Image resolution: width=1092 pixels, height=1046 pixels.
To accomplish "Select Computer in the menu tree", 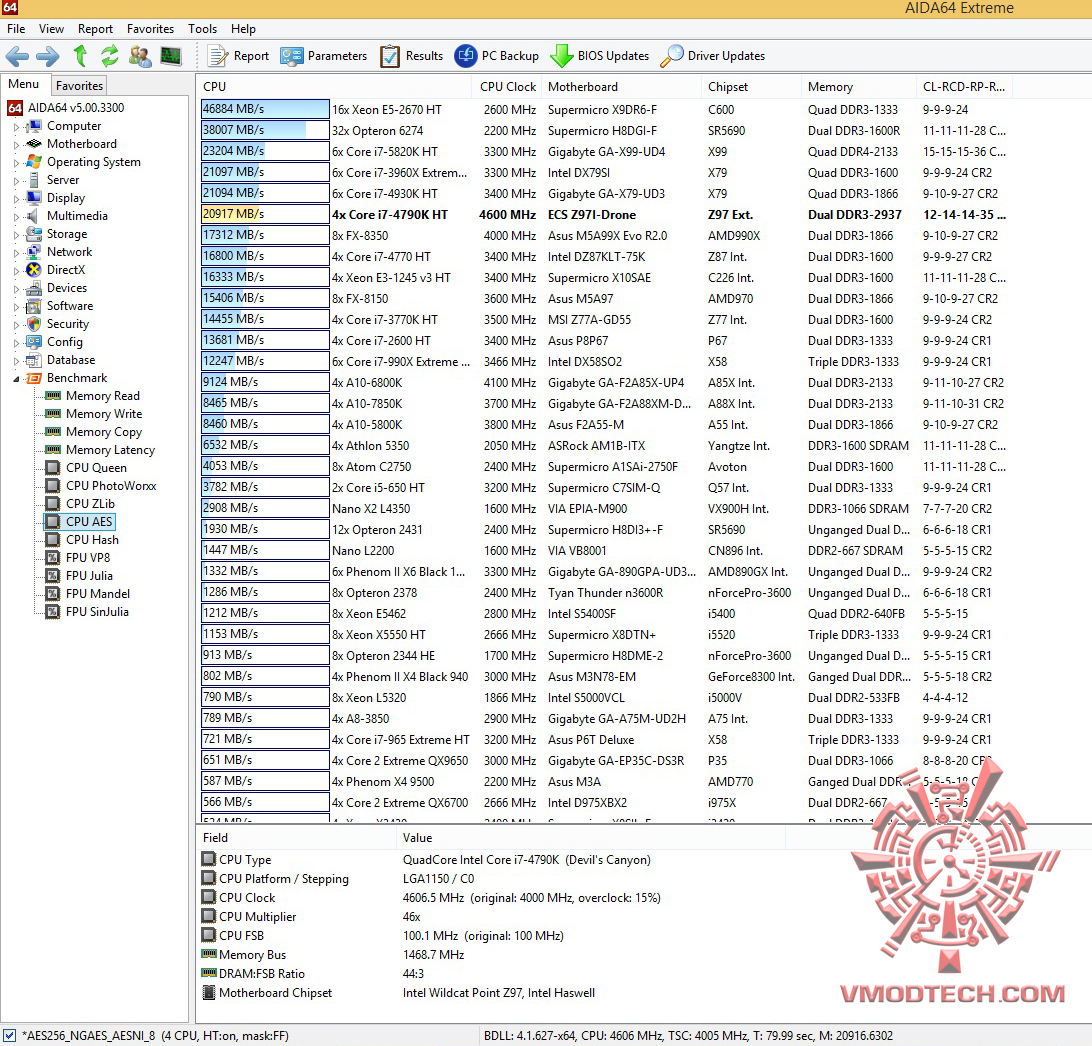I will point(74,126).
